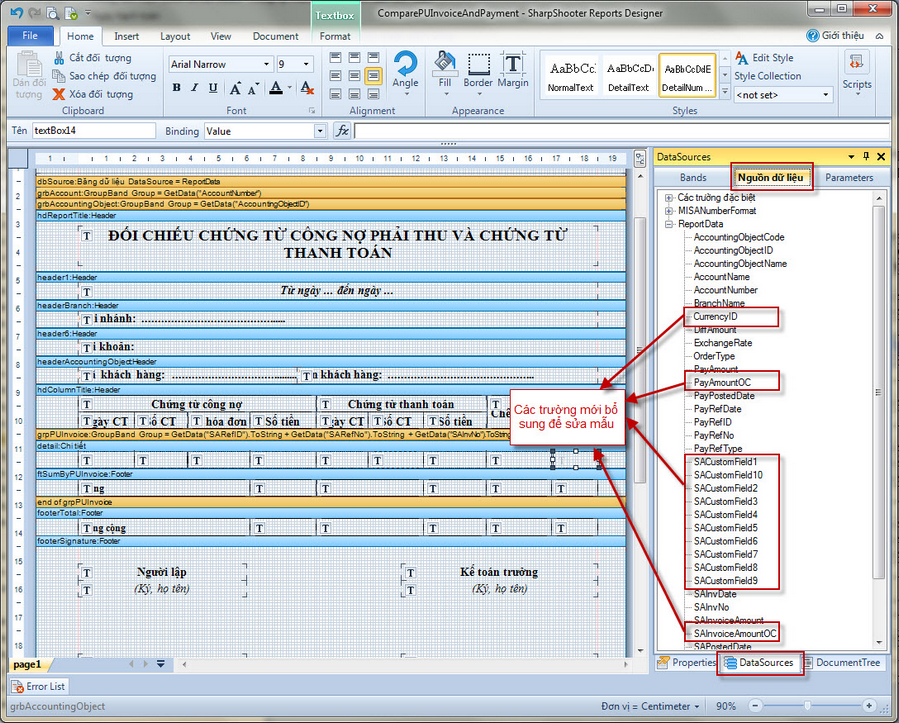The image size is (899, 723).
Task: Click the Tên name input field
Action: click(93, 131)
